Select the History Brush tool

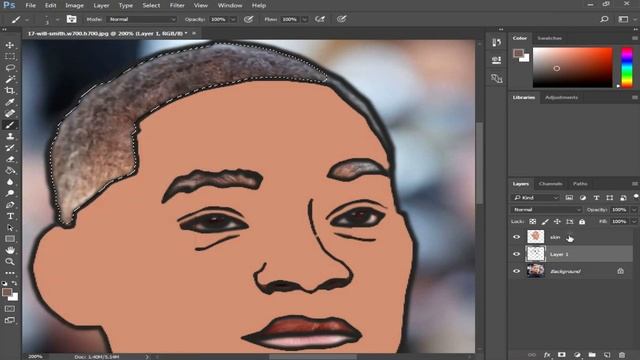coord(10,148)
